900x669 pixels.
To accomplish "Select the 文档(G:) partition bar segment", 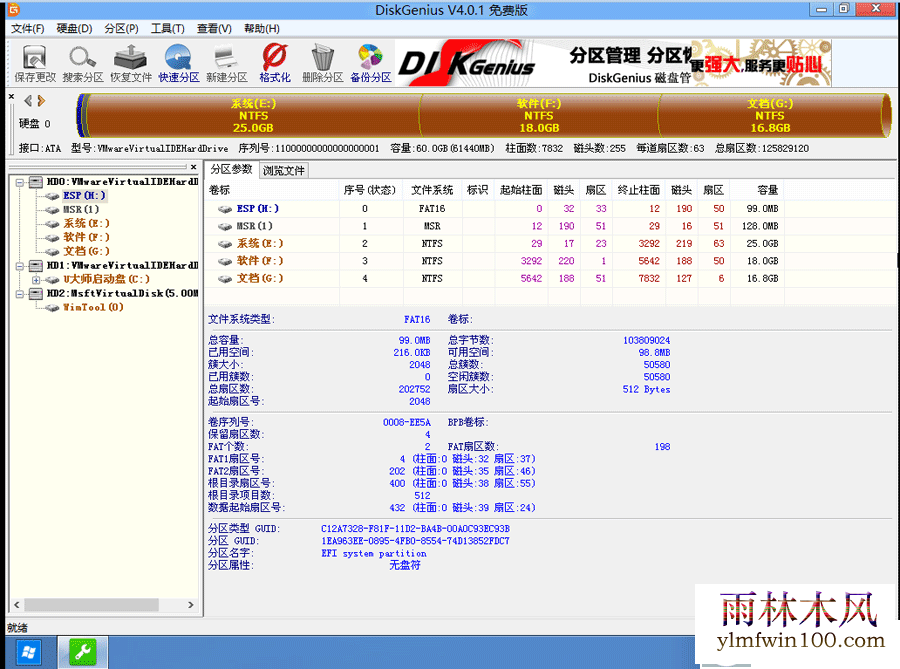I will pyautogui.click(x=770, y=115).
